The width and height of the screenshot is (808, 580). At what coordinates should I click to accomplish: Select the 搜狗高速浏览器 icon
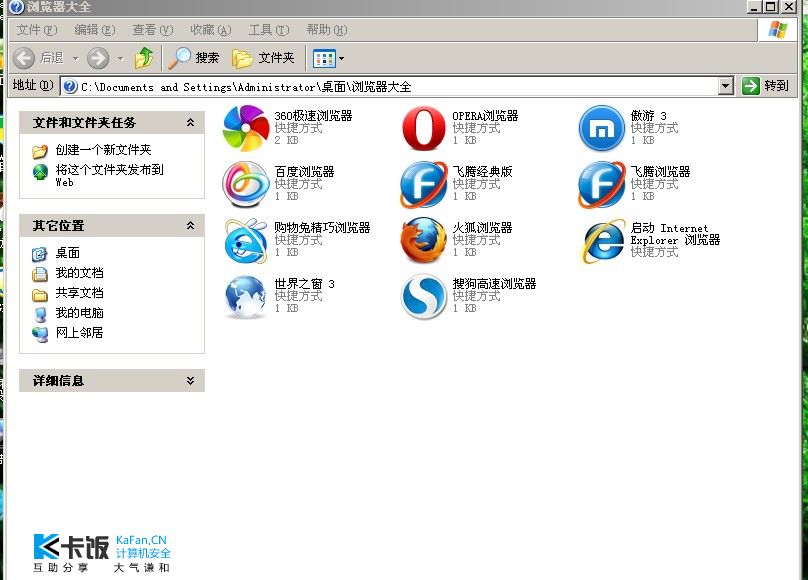pyautogui.click(x=424, y=297)
